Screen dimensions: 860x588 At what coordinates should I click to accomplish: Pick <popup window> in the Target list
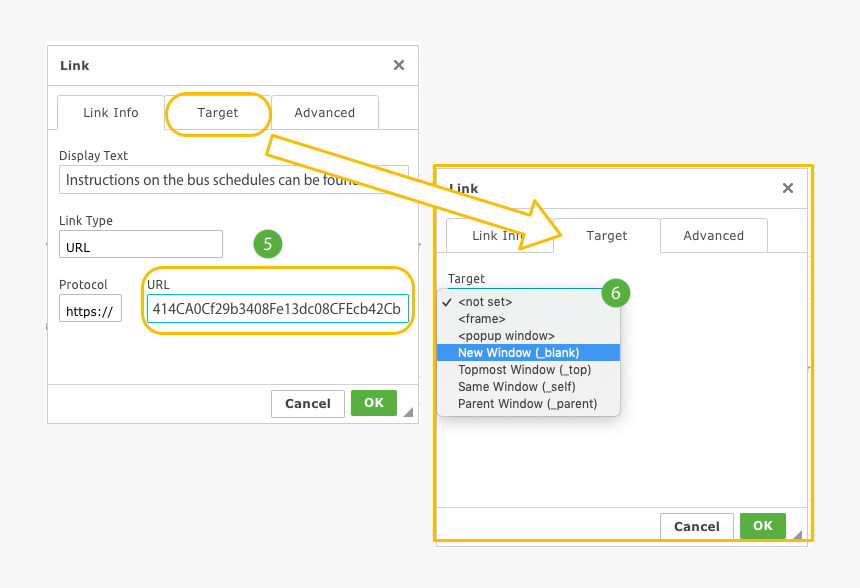coord(506,336)
